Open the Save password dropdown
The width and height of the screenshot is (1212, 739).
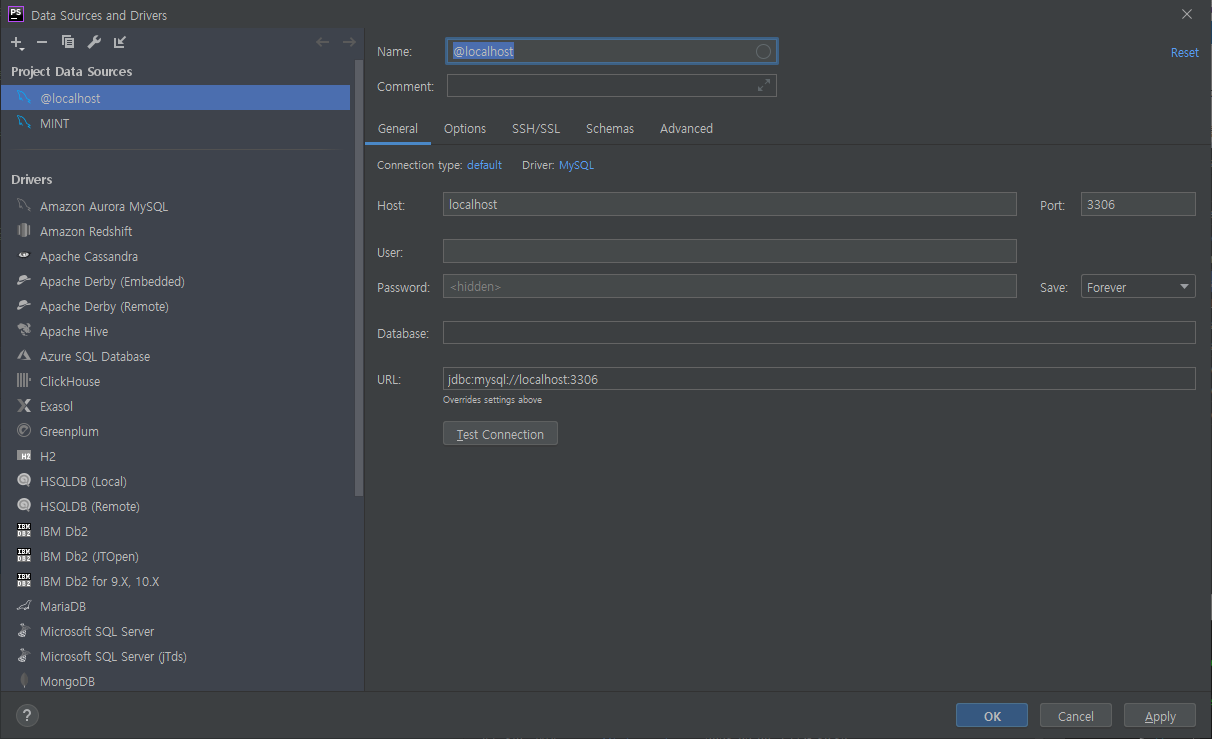[x=1138, y=287]
